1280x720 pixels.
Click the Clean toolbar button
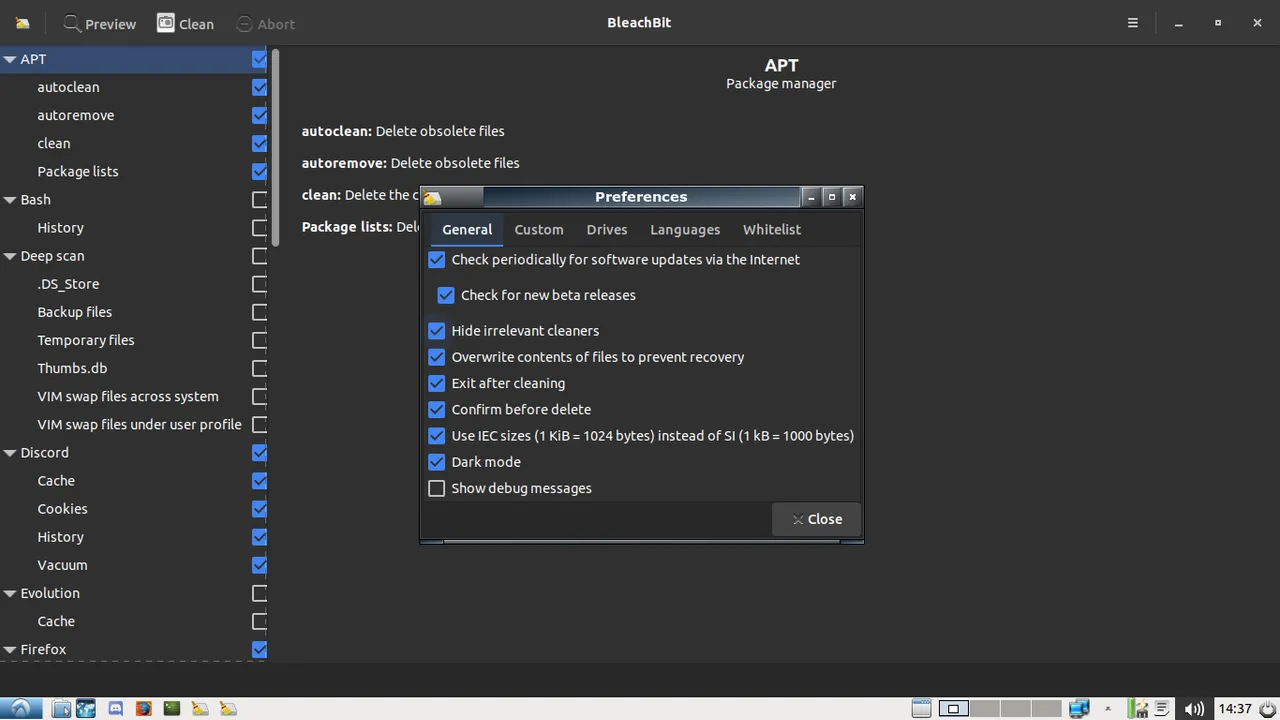[186, 23]
